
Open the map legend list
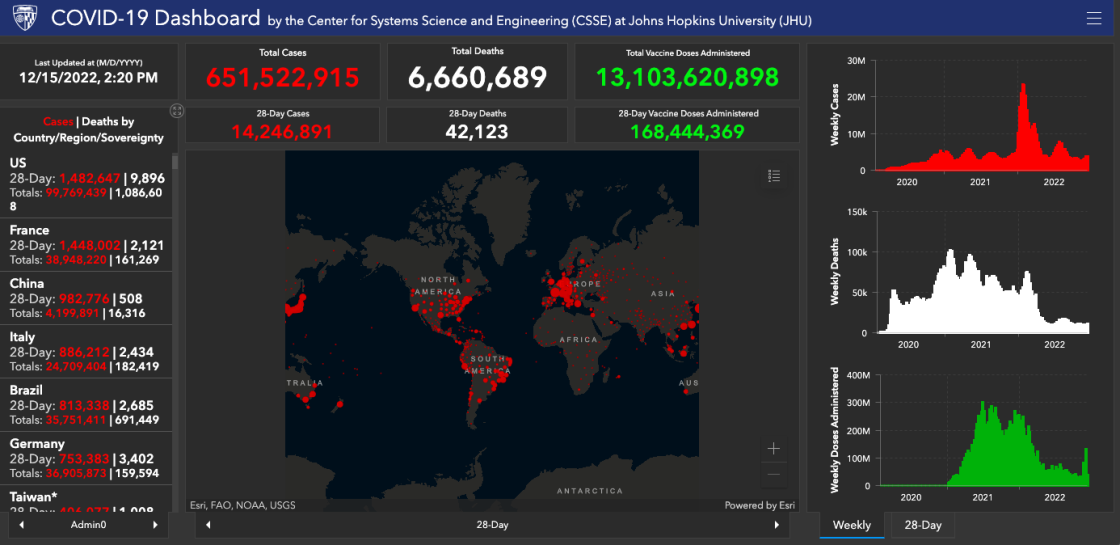774,176
